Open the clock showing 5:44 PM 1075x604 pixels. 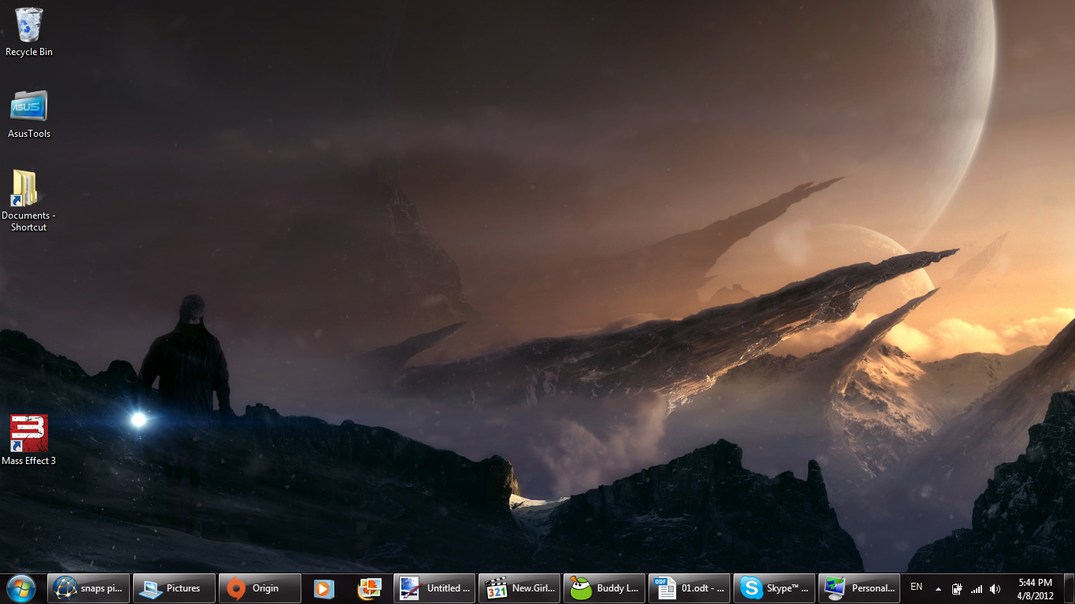[x=1035, y=589]
